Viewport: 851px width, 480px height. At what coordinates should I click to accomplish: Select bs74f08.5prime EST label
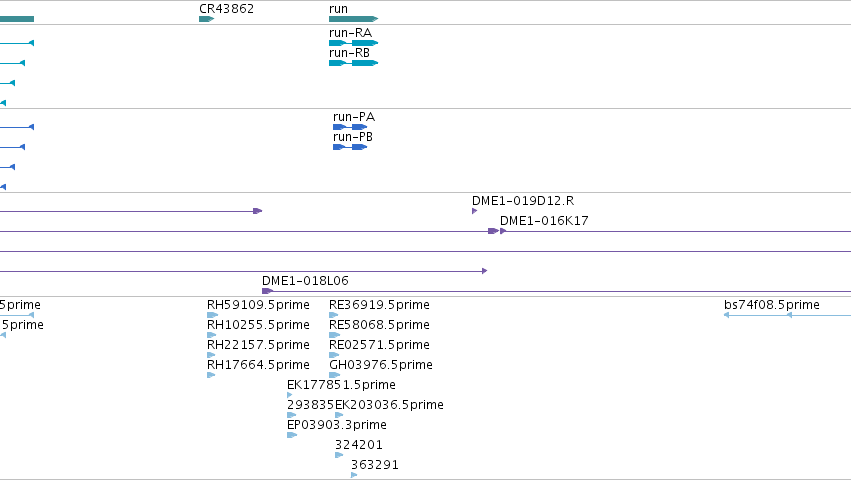coord(772,305)
